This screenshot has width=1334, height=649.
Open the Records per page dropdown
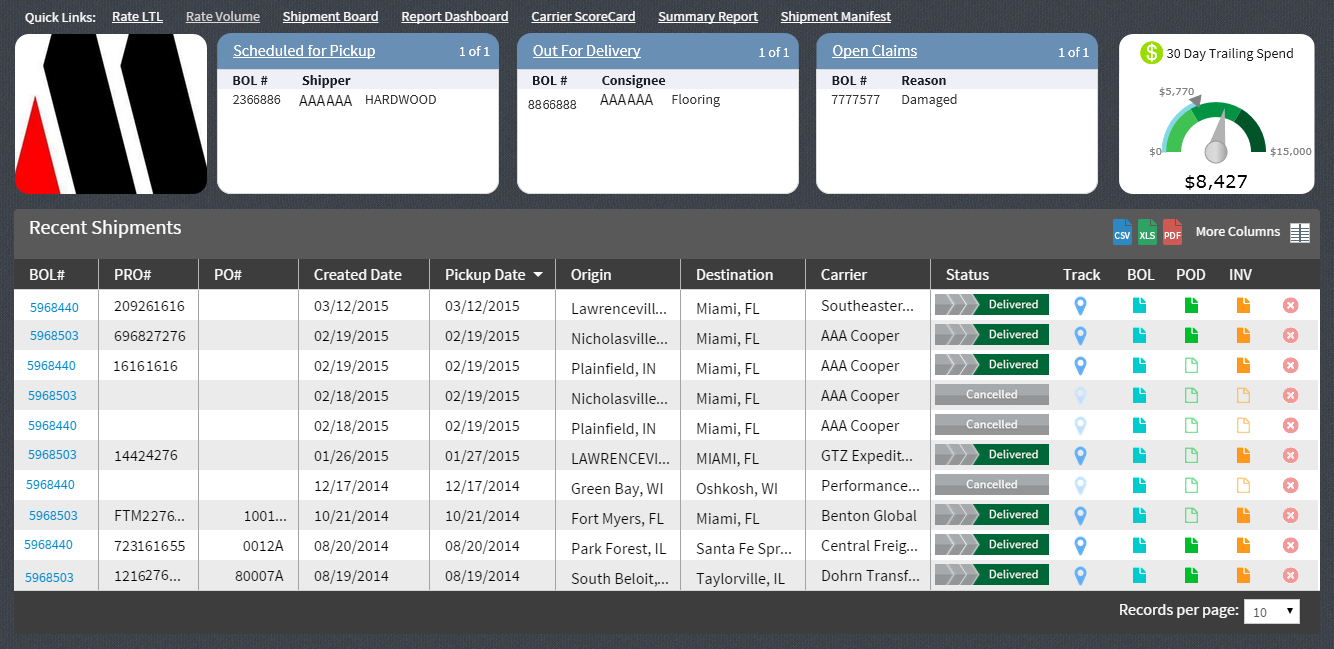(x=1271, y=611)
